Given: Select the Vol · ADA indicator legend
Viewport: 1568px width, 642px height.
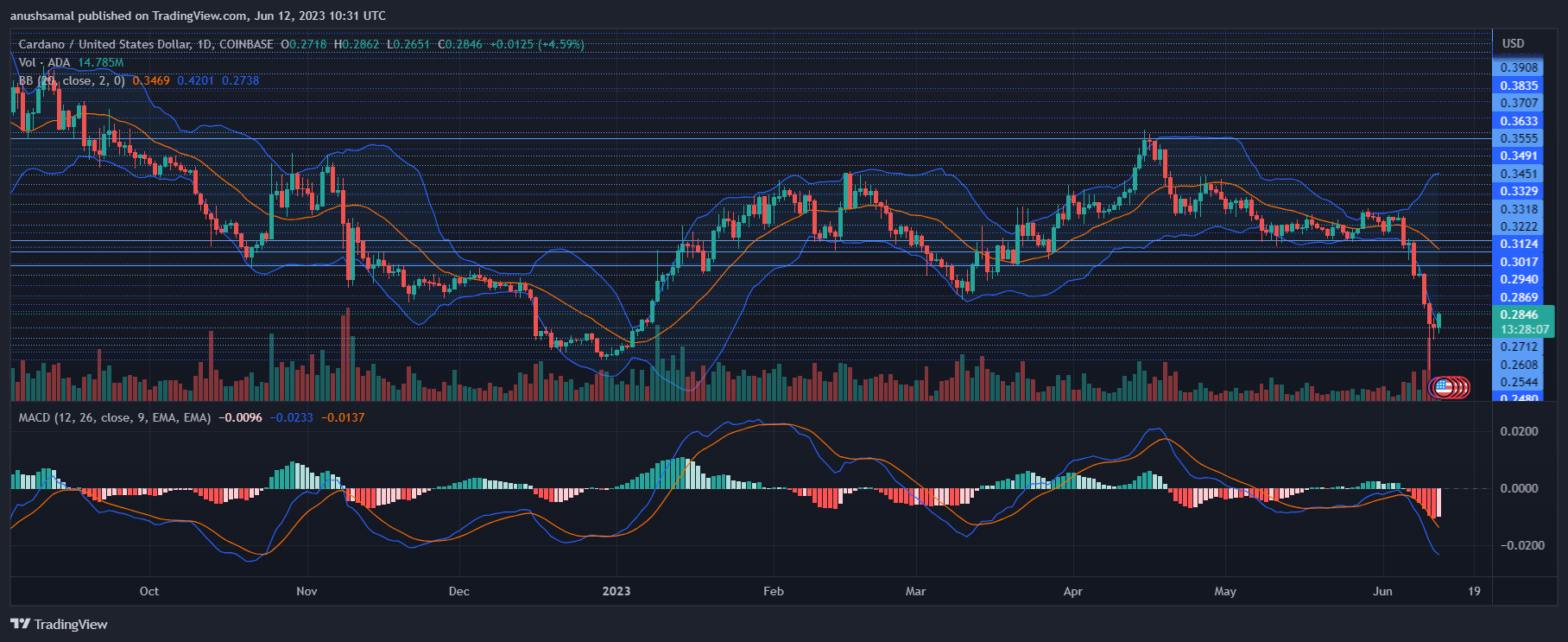Looking at the screenshot, I should [43, 62].
